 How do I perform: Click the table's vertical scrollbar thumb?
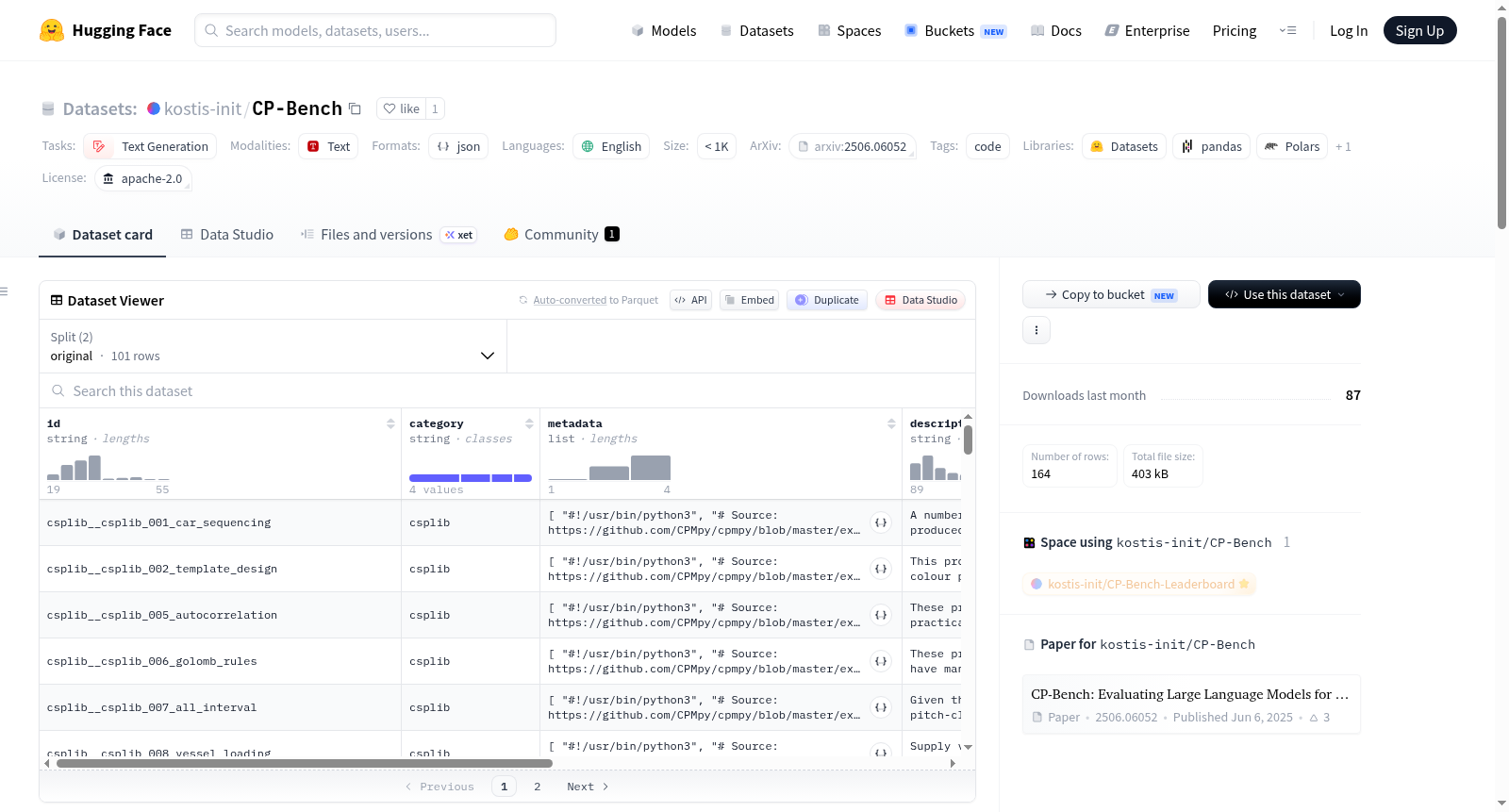(x=968, y=440)
